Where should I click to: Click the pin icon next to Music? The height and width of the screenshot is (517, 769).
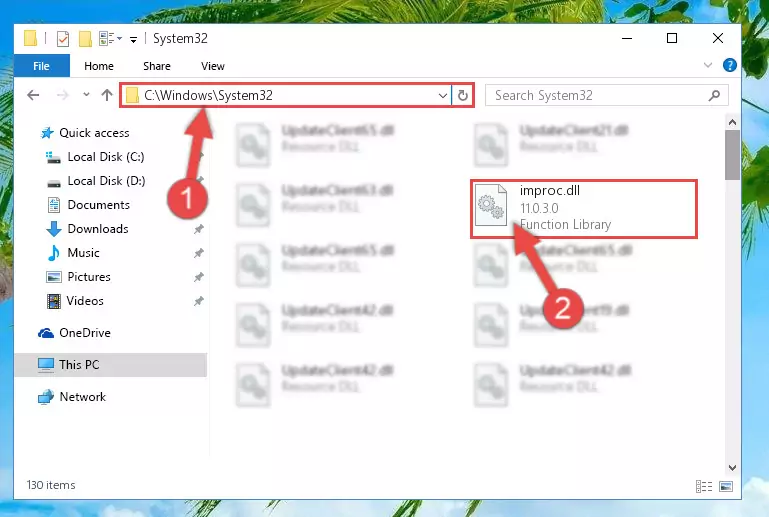coord(199,253)
